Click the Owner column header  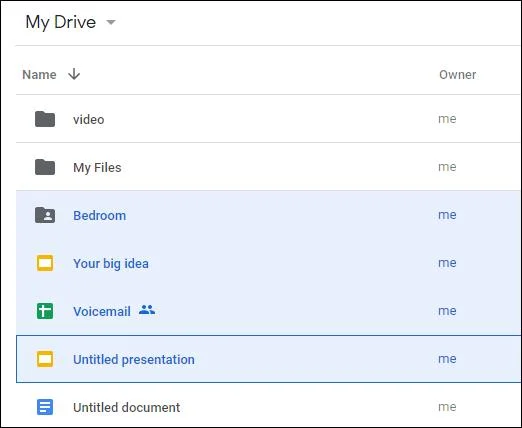point(457,75)
